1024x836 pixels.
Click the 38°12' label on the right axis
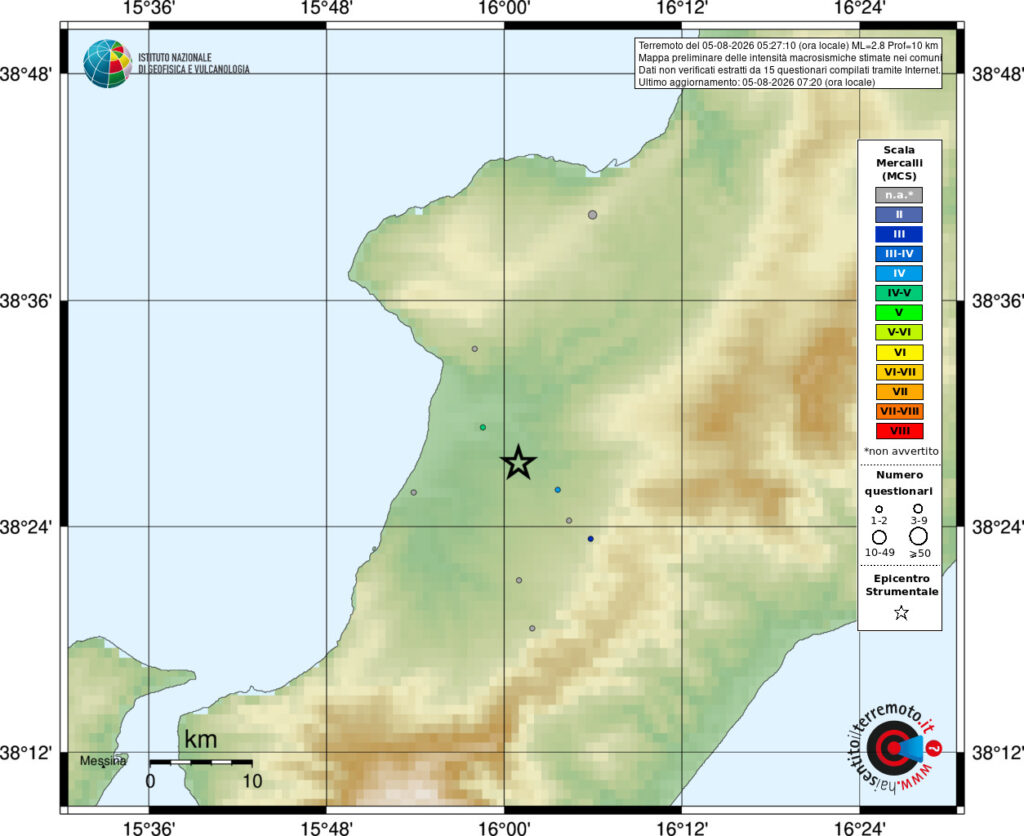998,753
